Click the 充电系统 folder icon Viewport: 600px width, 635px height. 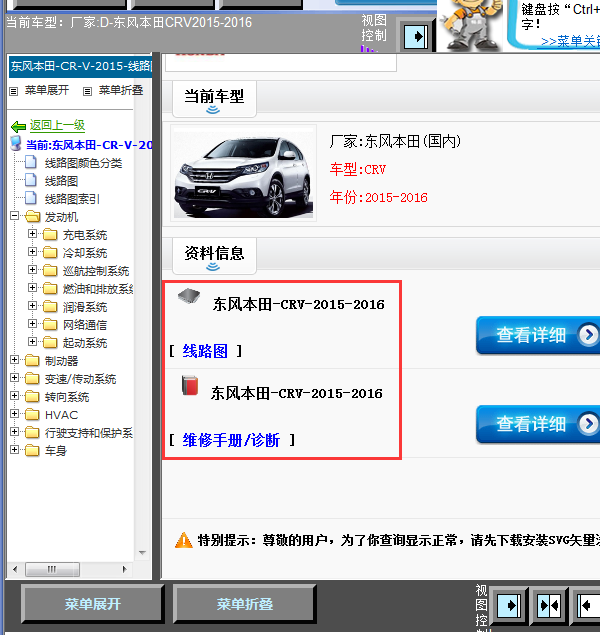point(50,235)
